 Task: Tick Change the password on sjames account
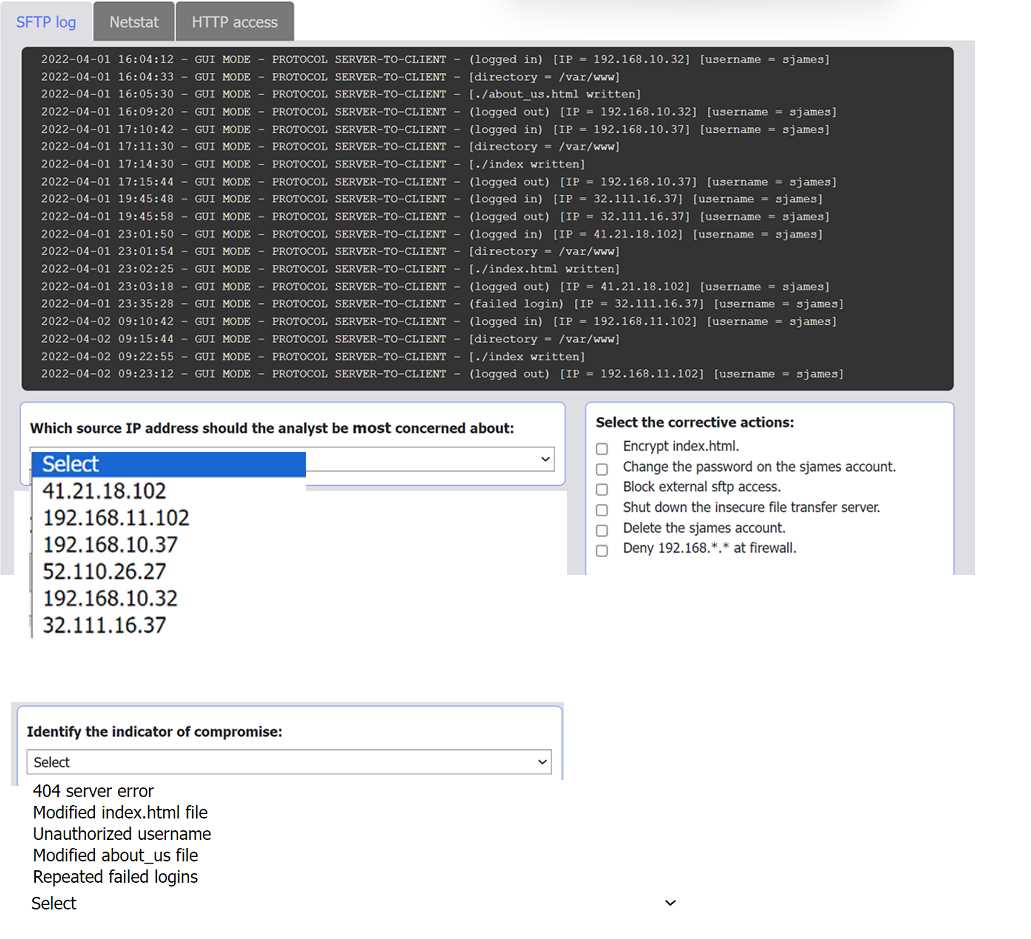[x=602, y=468]
